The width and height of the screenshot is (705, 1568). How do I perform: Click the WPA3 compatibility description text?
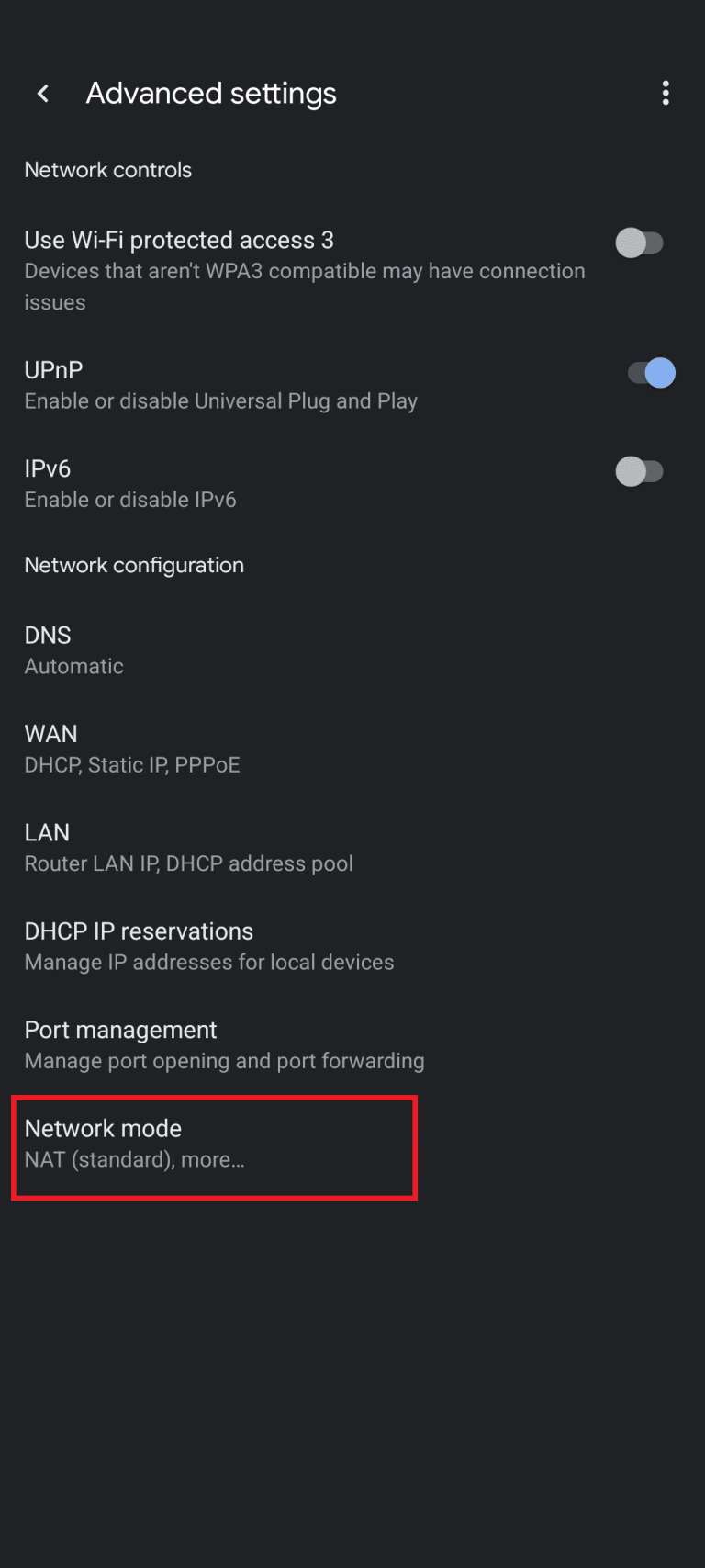(305, 271)
